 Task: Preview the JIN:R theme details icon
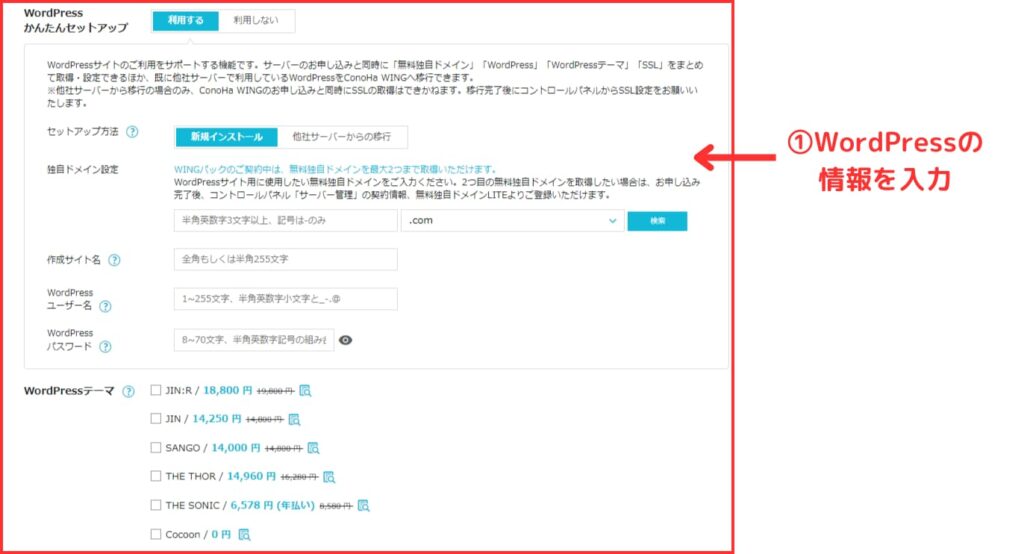pos(305,391)
